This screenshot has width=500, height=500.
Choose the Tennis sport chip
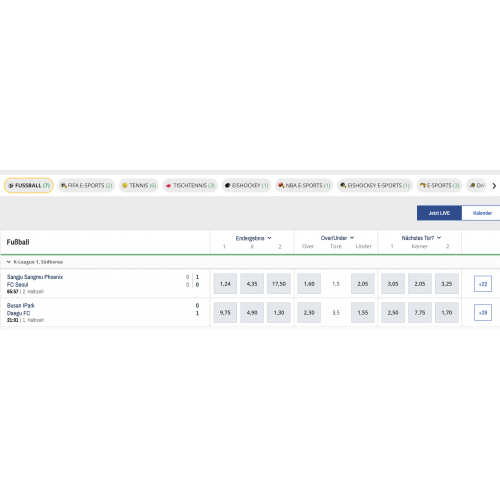coord(139,185)
